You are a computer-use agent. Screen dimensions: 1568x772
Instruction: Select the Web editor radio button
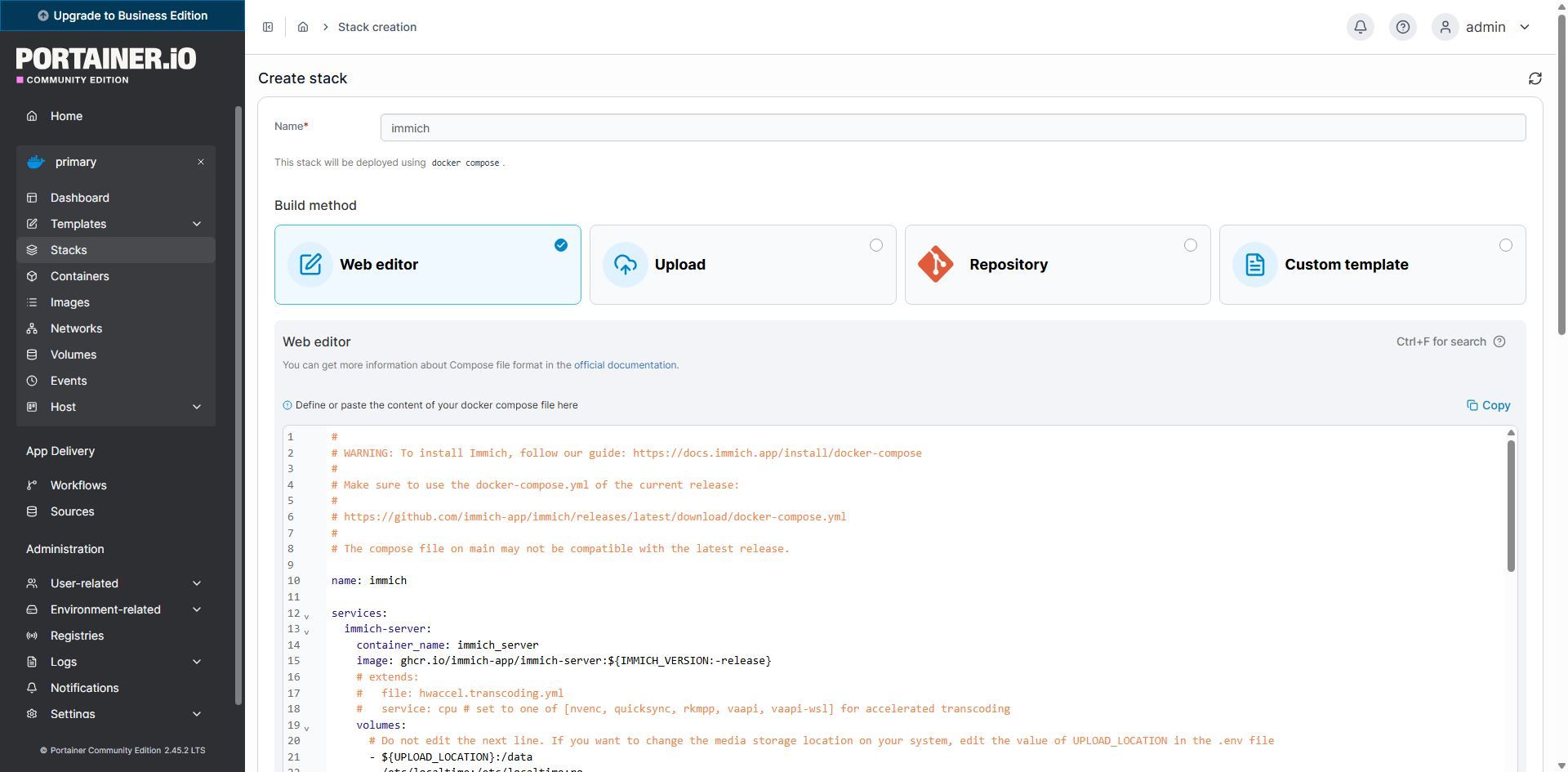point(561,245)
